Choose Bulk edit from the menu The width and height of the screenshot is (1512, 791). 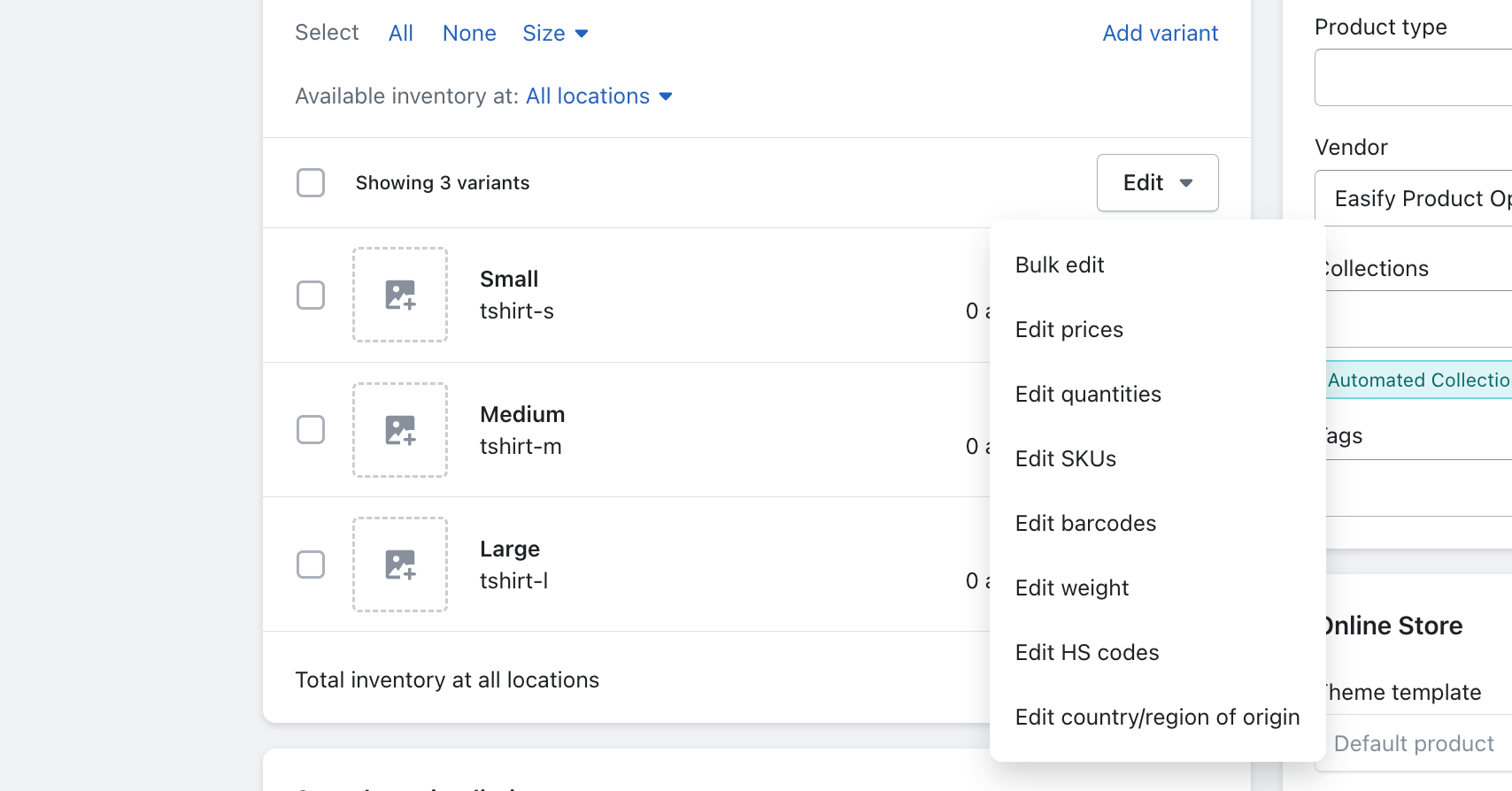(x=1060, y=265)
